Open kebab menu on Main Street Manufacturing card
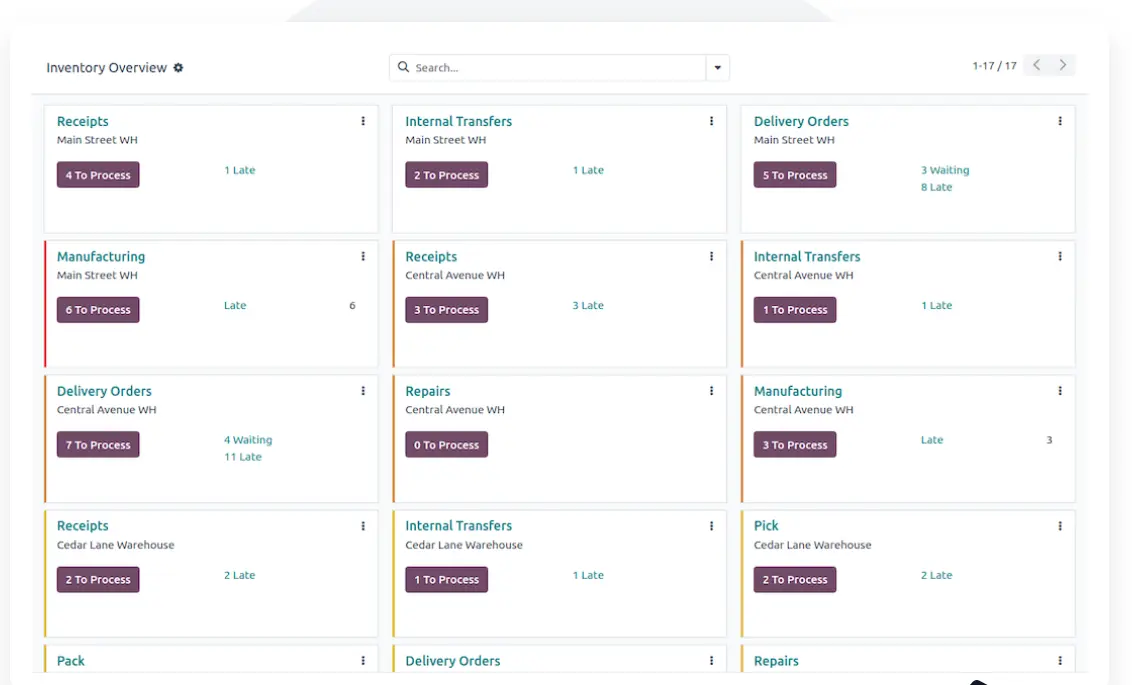 click(x=363, y=256)
